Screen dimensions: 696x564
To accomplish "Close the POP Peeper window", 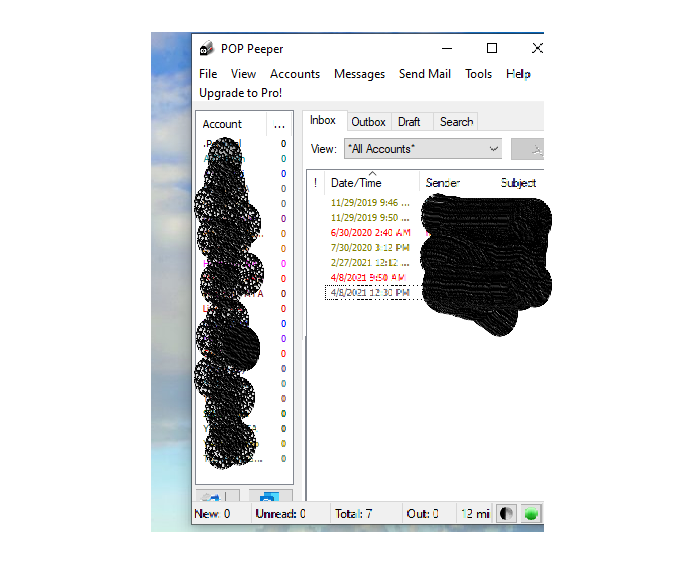I will pos(537,48).
